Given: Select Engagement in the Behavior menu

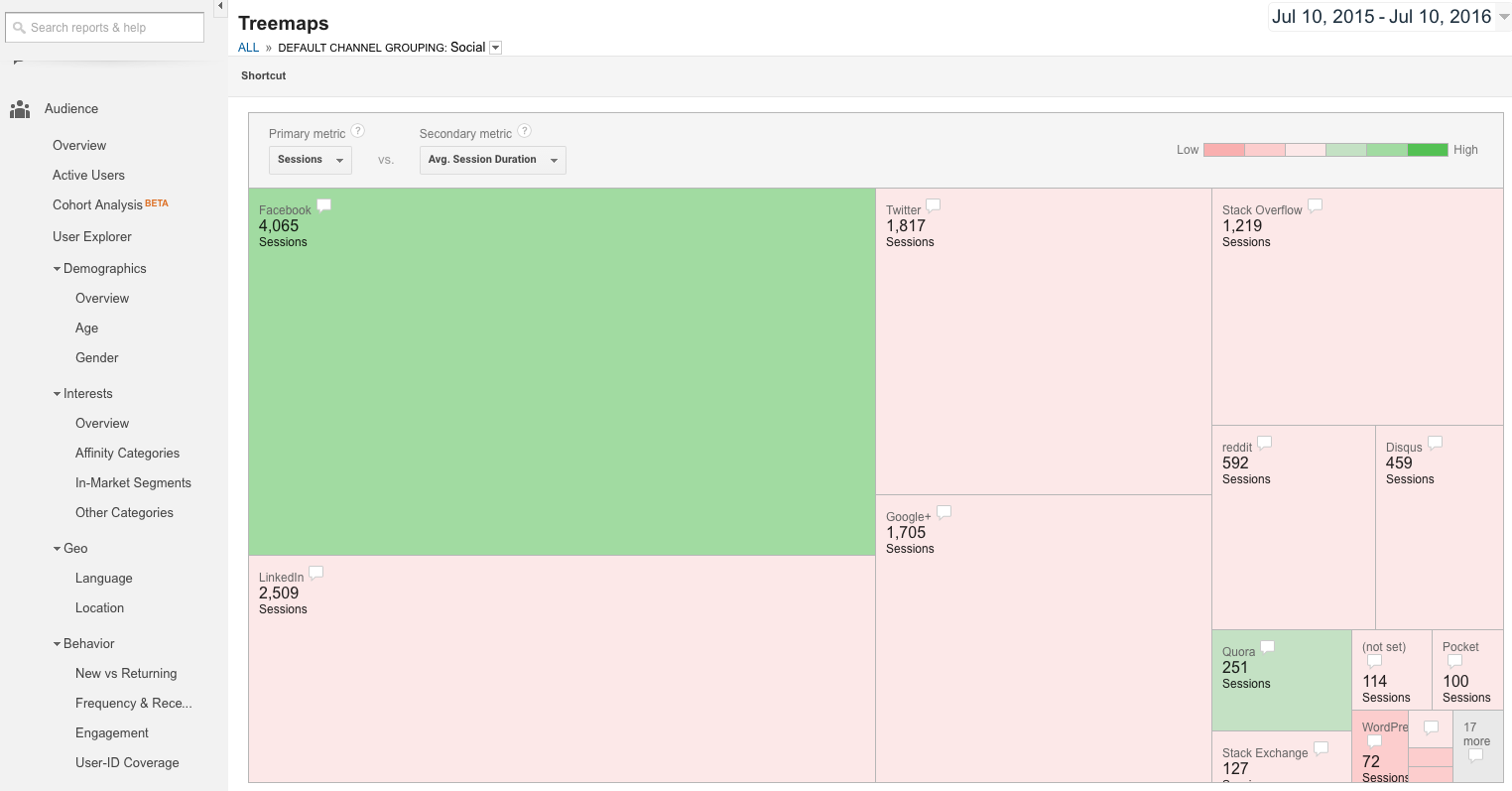Looking at the screenshot, I should coord(111,732).
